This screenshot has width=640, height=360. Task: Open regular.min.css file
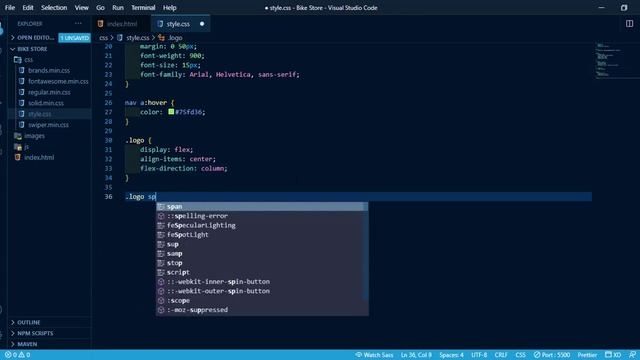coord(49,92)
